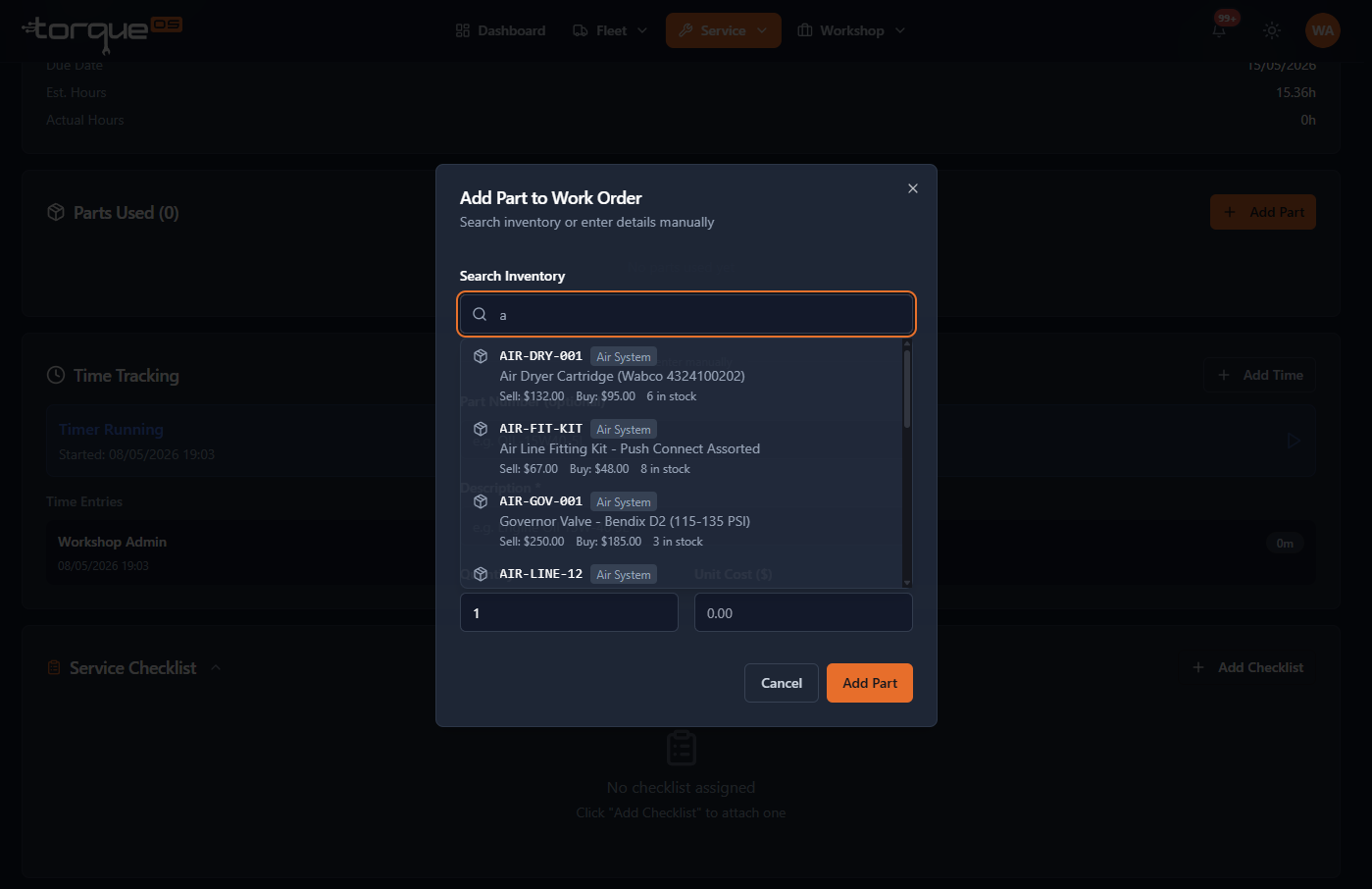Click the search results list scrollbar
1372x889 pixels.
(x=907, y=389)
